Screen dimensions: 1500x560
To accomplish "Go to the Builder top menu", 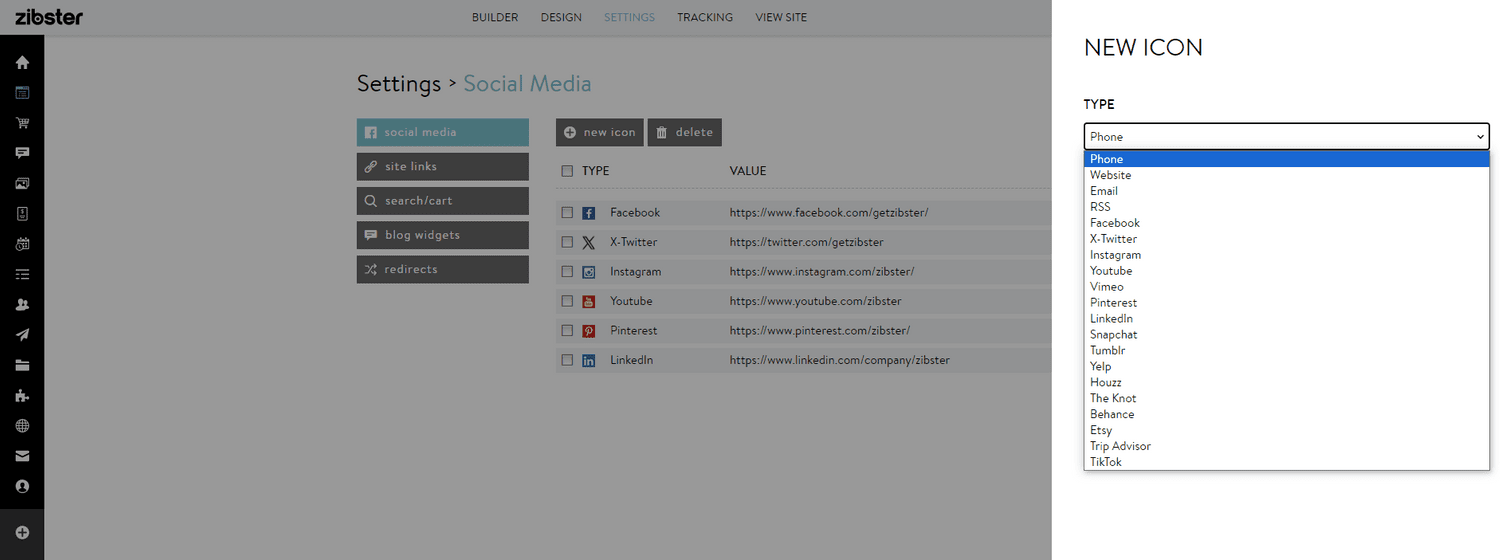I will pyautogui.click(x=495, y=17).
